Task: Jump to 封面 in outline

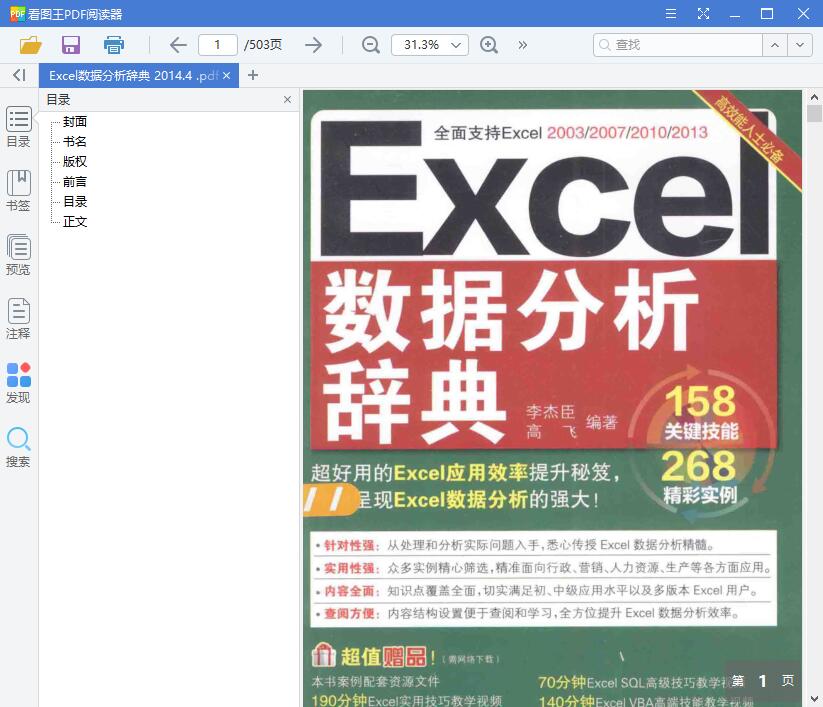Action: point(75,122)
